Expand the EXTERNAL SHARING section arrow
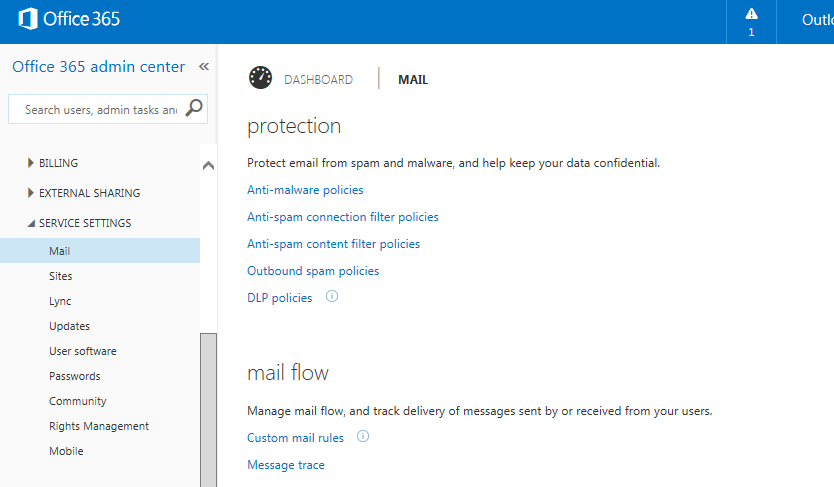Viewport: 834px width, 487px height. click(30, 192)
